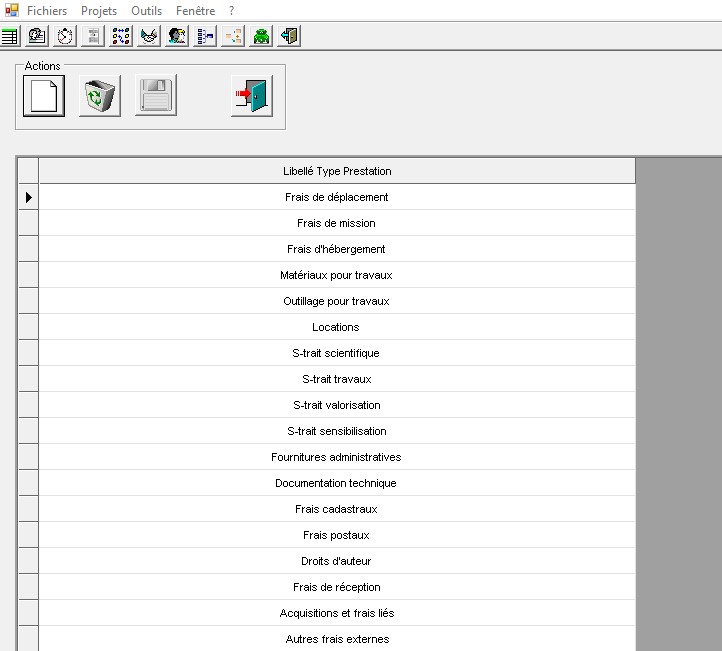Click the row selector beside 'Frais postaux'
The height and width of the screenshot is (651, 722).
point(28,535)
